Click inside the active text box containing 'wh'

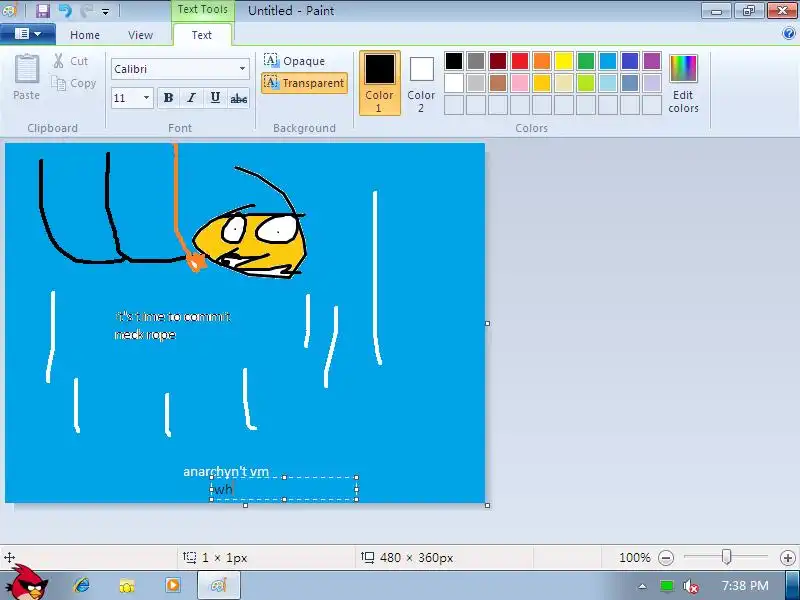coord(284,489)
